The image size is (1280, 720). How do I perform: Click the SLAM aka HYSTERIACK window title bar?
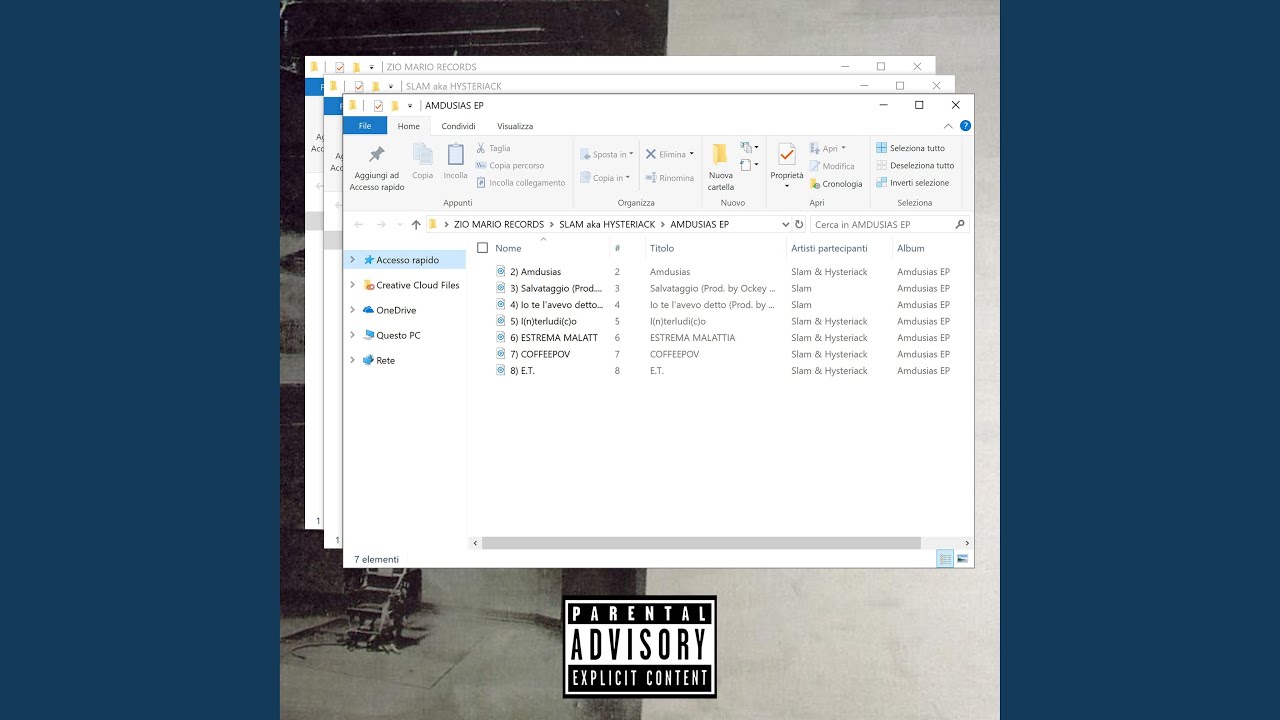click(640, 86)
